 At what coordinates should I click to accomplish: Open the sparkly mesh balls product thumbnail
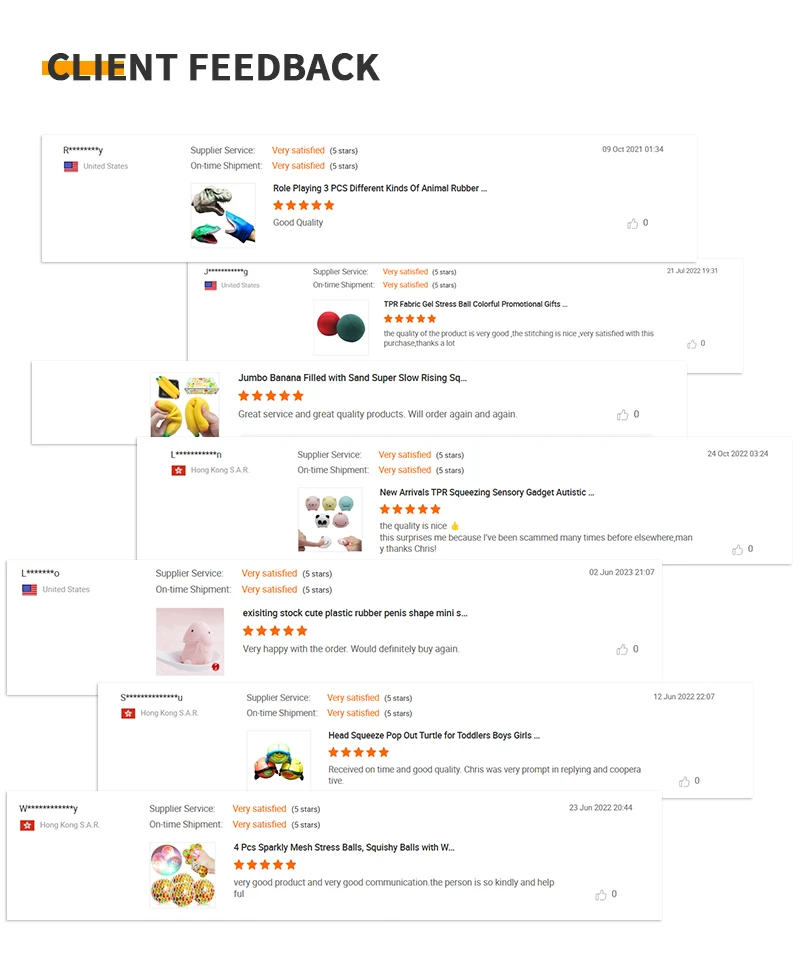point(182,876)
